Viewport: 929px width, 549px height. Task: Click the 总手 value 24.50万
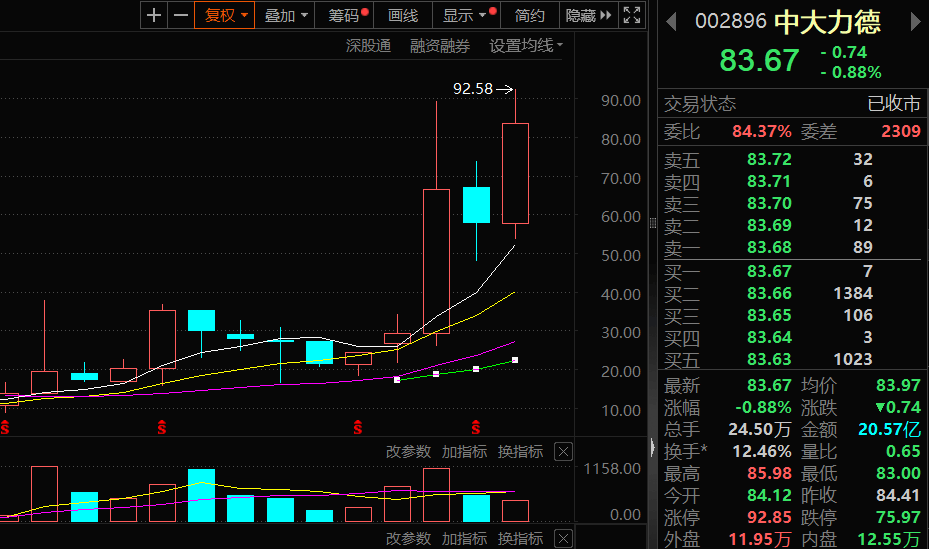pos(760,429)
